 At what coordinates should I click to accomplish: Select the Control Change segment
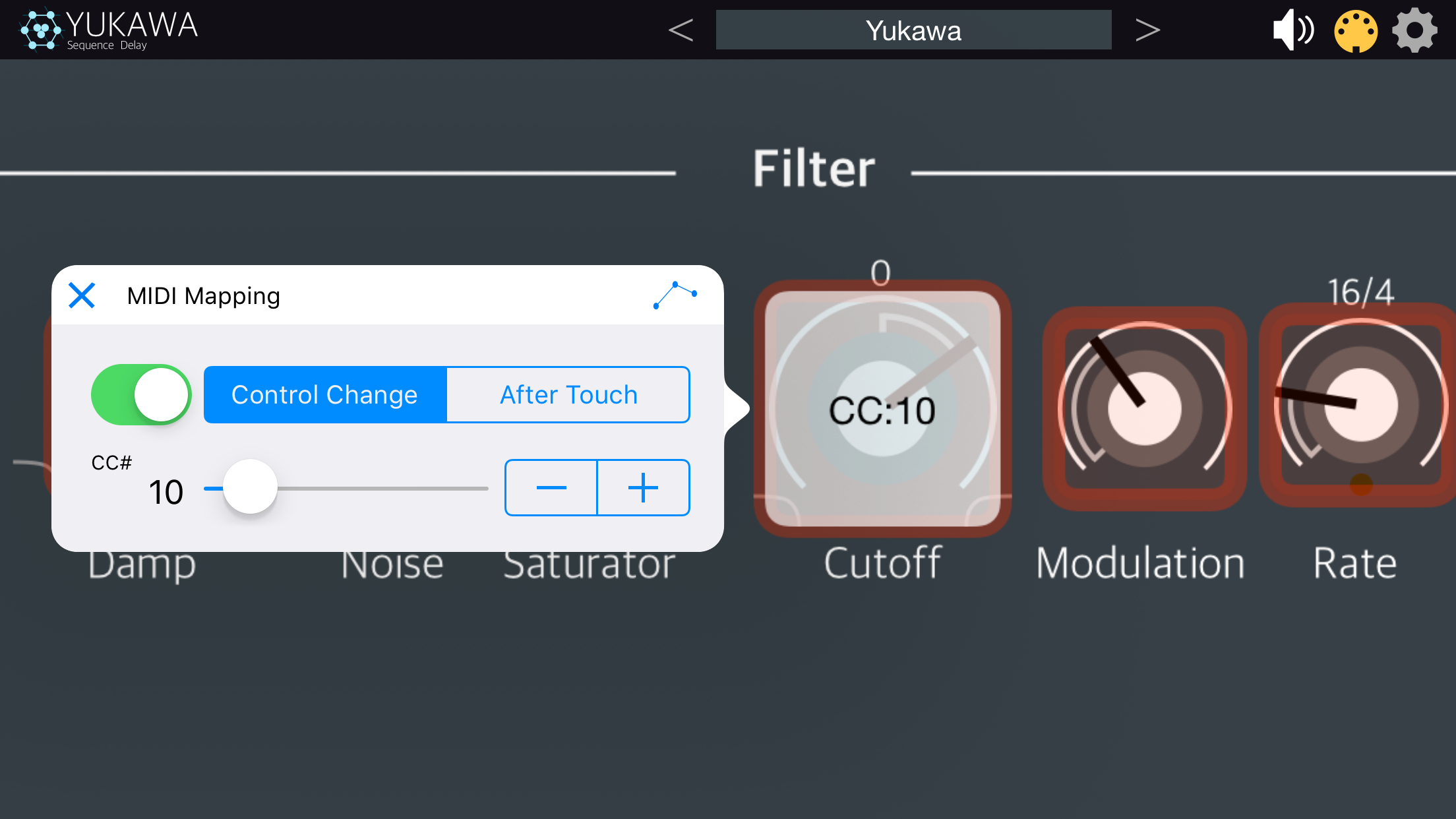(x=325, y=394)
